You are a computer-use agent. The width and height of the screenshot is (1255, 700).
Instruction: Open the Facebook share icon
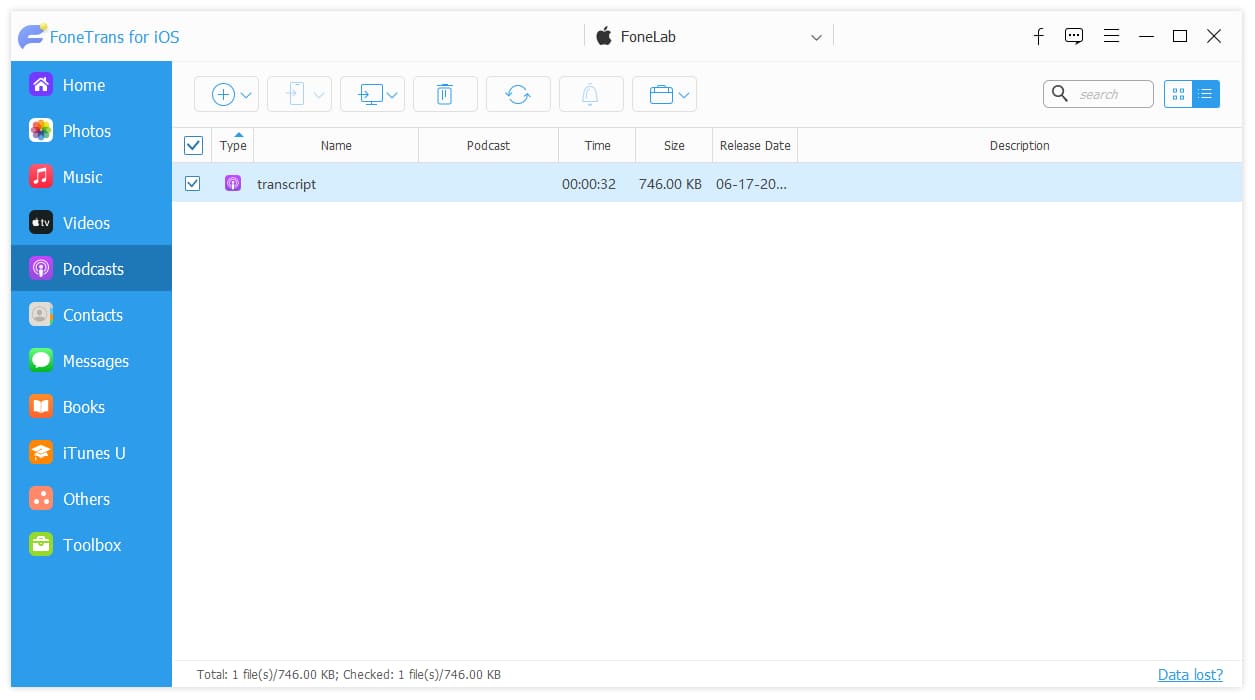pos(1038,36)
